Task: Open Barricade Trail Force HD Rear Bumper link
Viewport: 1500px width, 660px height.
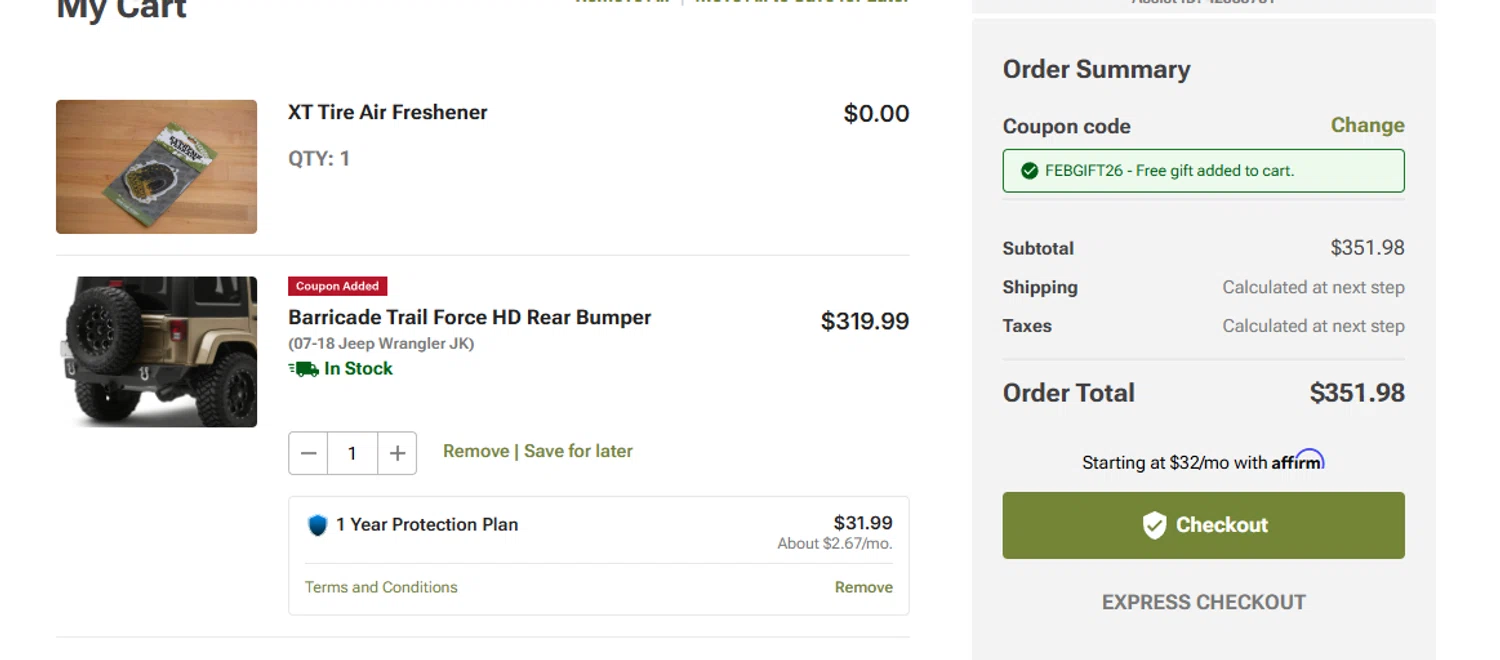Action: click(469, 317)
